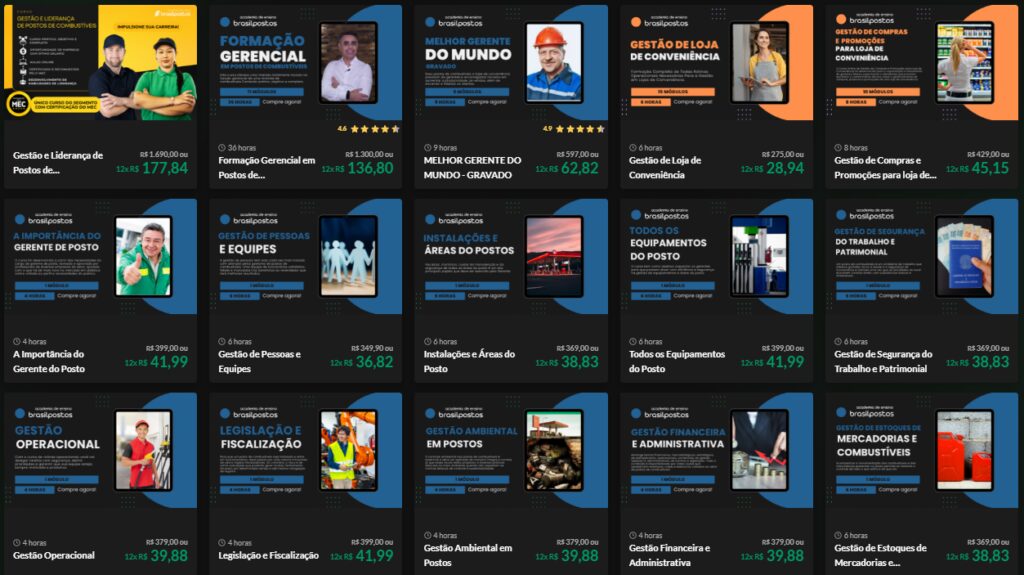Open the Instalações e Áreas do Postos thumbnail

click(x=511, y=256)
